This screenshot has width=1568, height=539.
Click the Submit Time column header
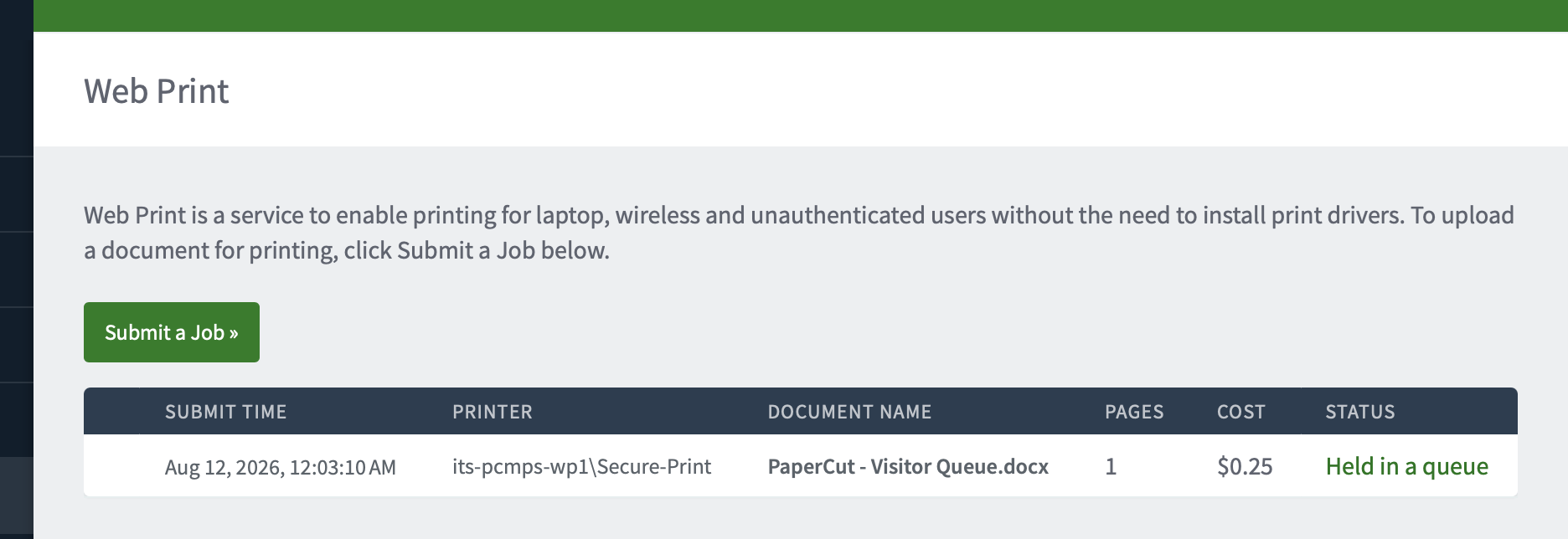225,412
